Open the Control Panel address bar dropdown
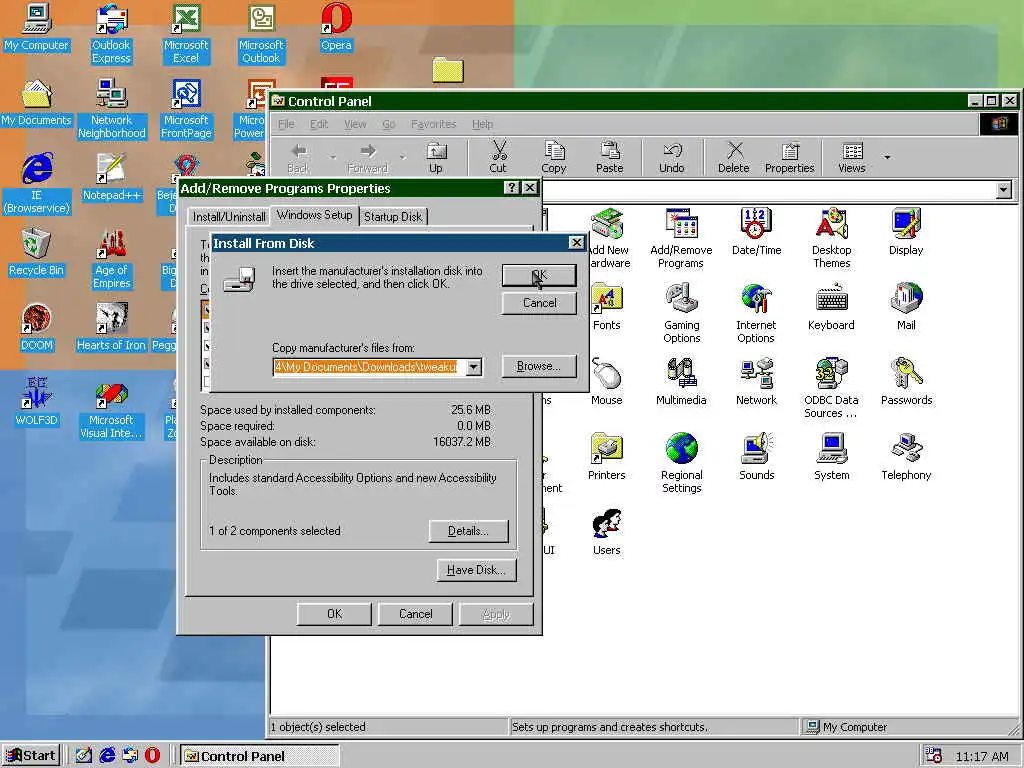Screen dimensions: 1024x768 (x=1004, y=190)
